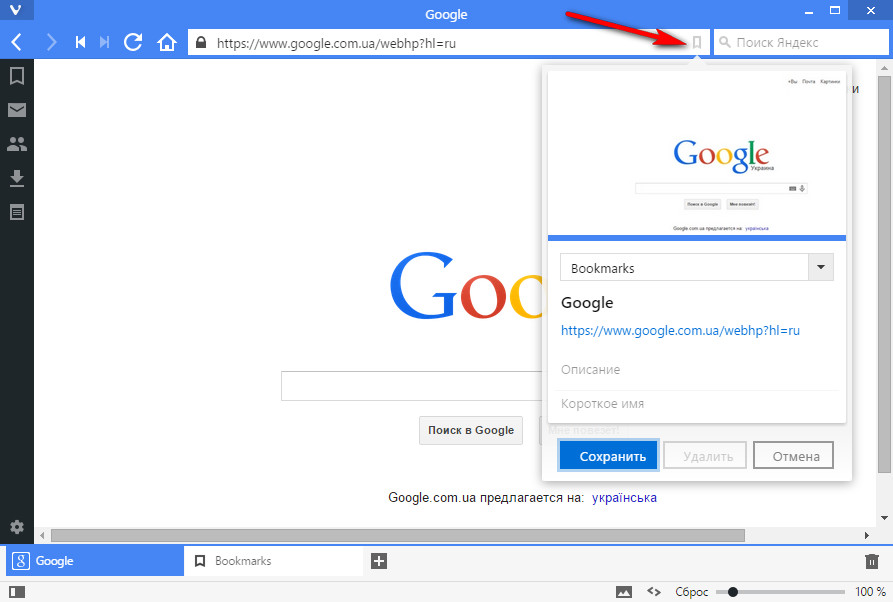Screen dimensions: 893x602
Task: Click the 100 % zoom value
Action: (x=870, y=592)
